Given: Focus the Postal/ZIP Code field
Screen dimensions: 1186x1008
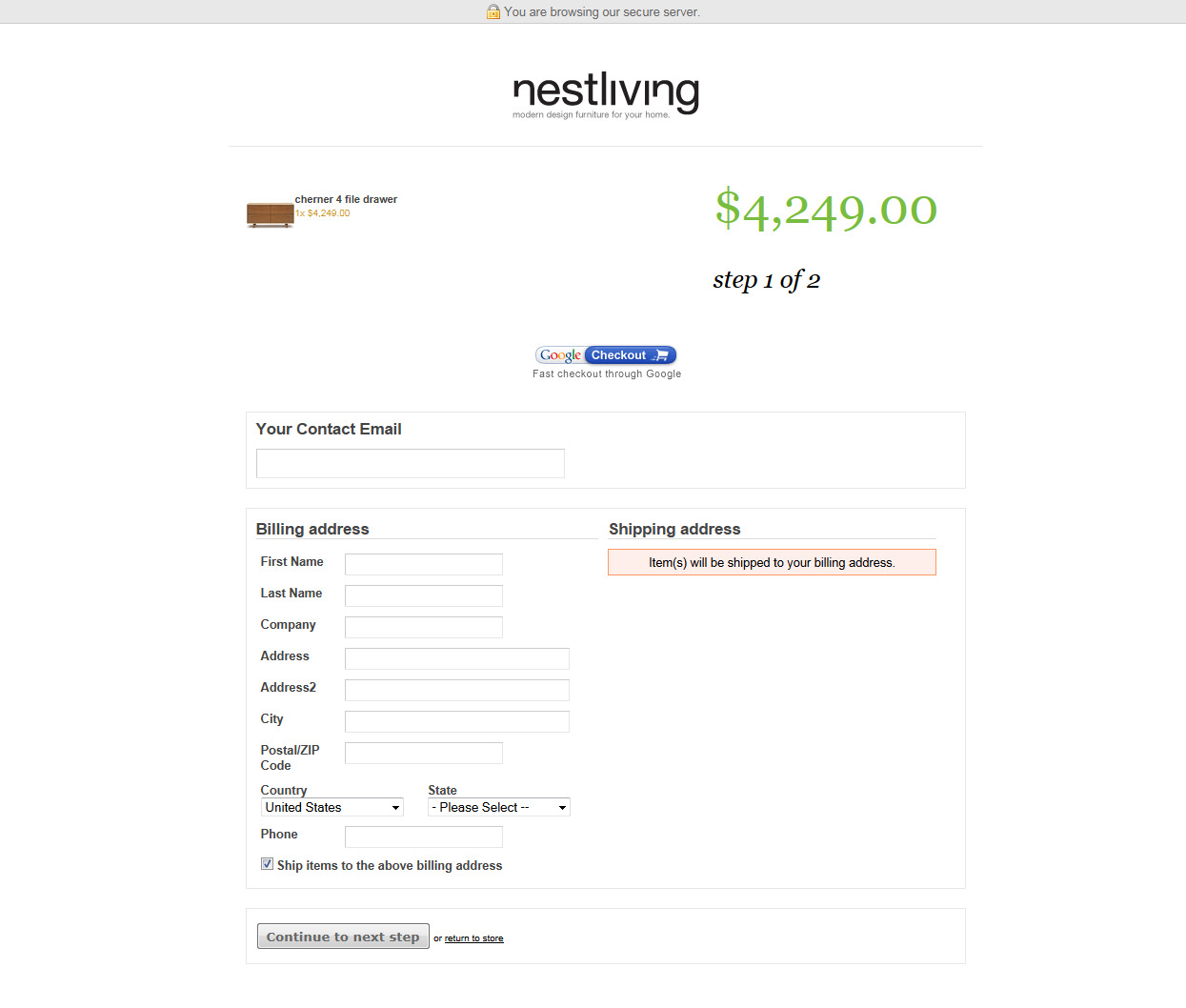Looking at the screenshot, I should tap(424, 753).
